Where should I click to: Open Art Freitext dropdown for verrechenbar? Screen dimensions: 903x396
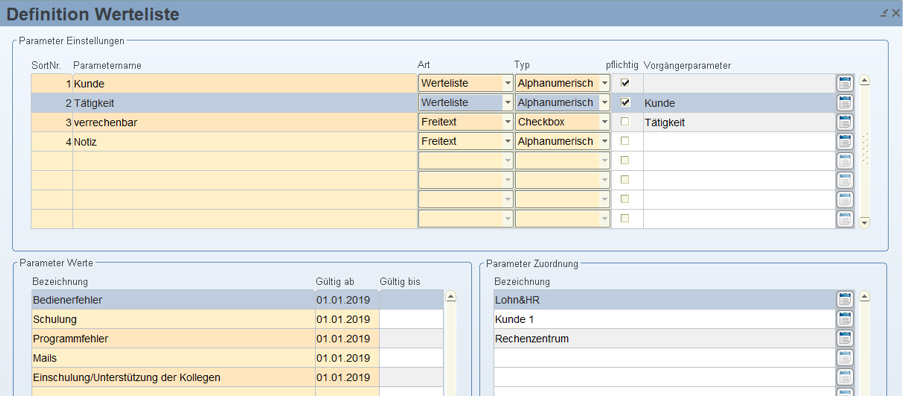(x=507, y=122)
